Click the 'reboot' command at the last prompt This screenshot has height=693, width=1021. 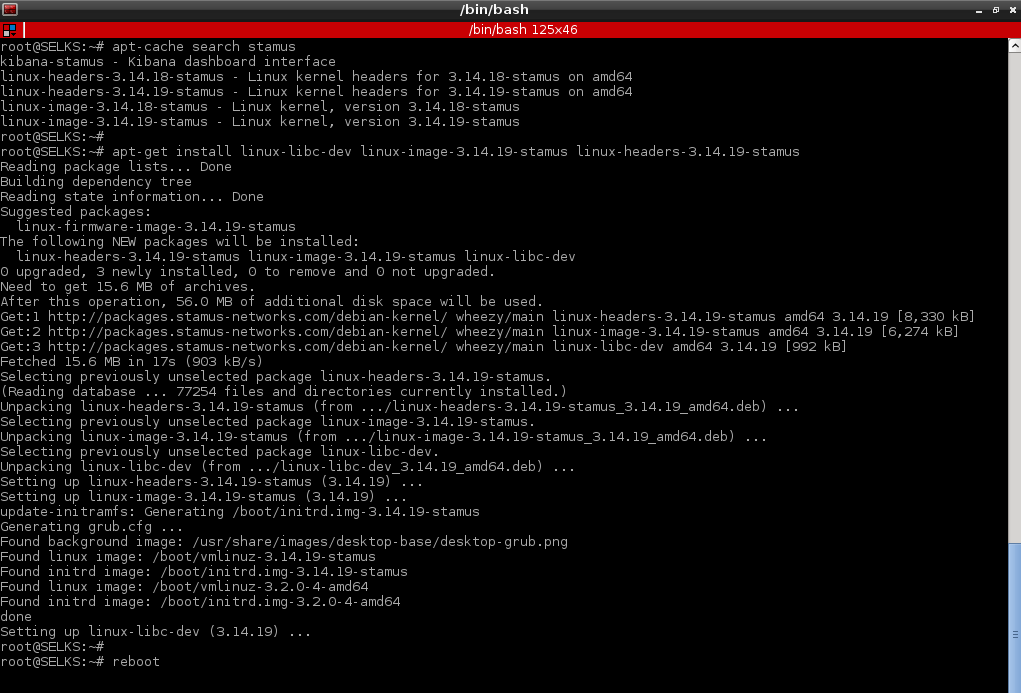pos(136,661)
